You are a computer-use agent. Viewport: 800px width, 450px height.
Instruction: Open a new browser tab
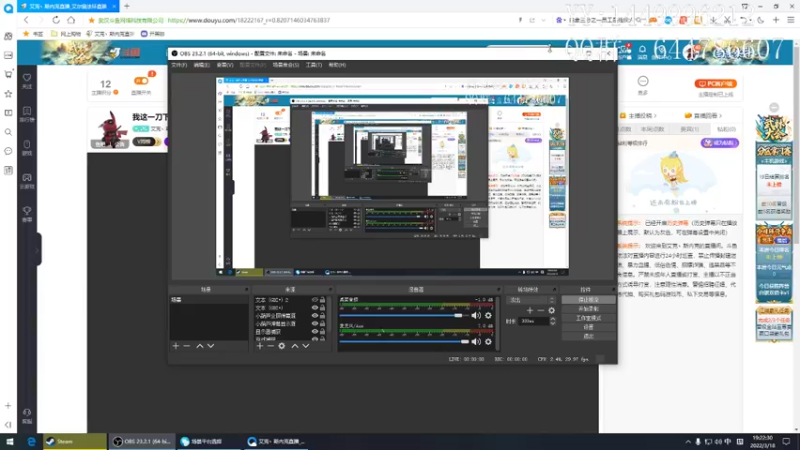pos(127,6)
